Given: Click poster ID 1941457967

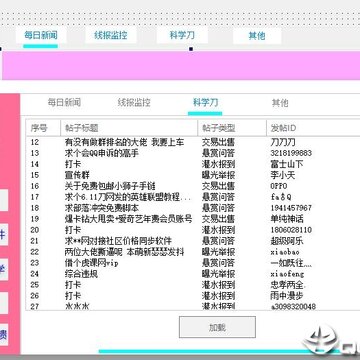Looking at the screenshot, I should point(291,208).
